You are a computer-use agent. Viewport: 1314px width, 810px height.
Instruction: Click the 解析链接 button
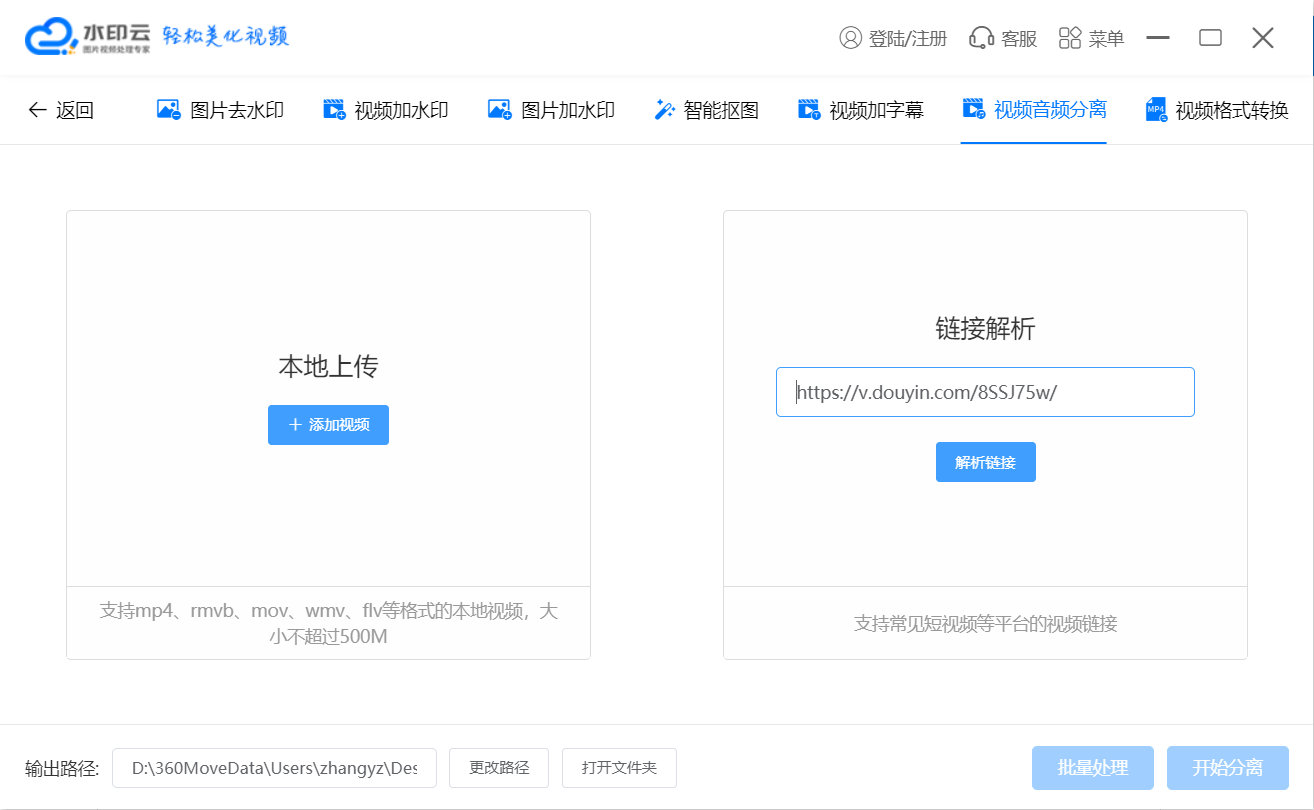(985, 462)
